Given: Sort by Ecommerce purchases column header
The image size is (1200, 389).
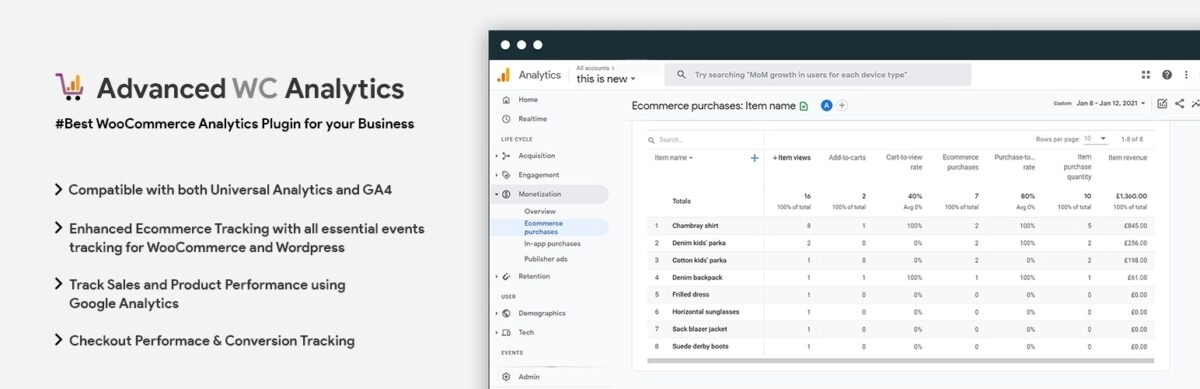Looking at the screenshot, I should pos(960,162).
